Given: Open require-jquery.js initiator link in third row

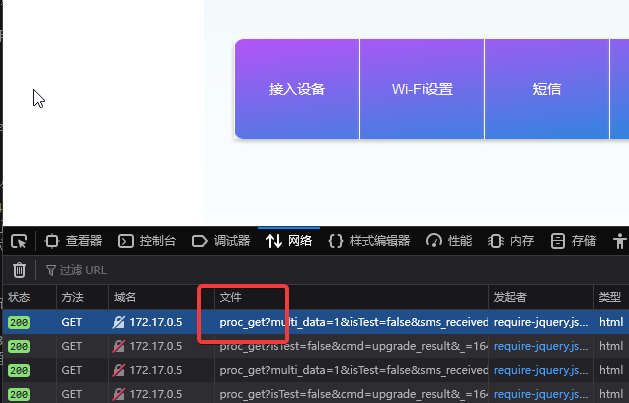Looking at the screenshot, I should coord(541,370).
